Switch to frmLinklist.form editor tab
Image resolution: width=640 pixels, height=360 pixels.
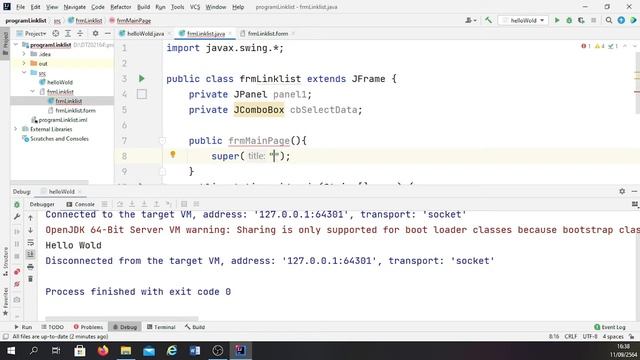267,33
